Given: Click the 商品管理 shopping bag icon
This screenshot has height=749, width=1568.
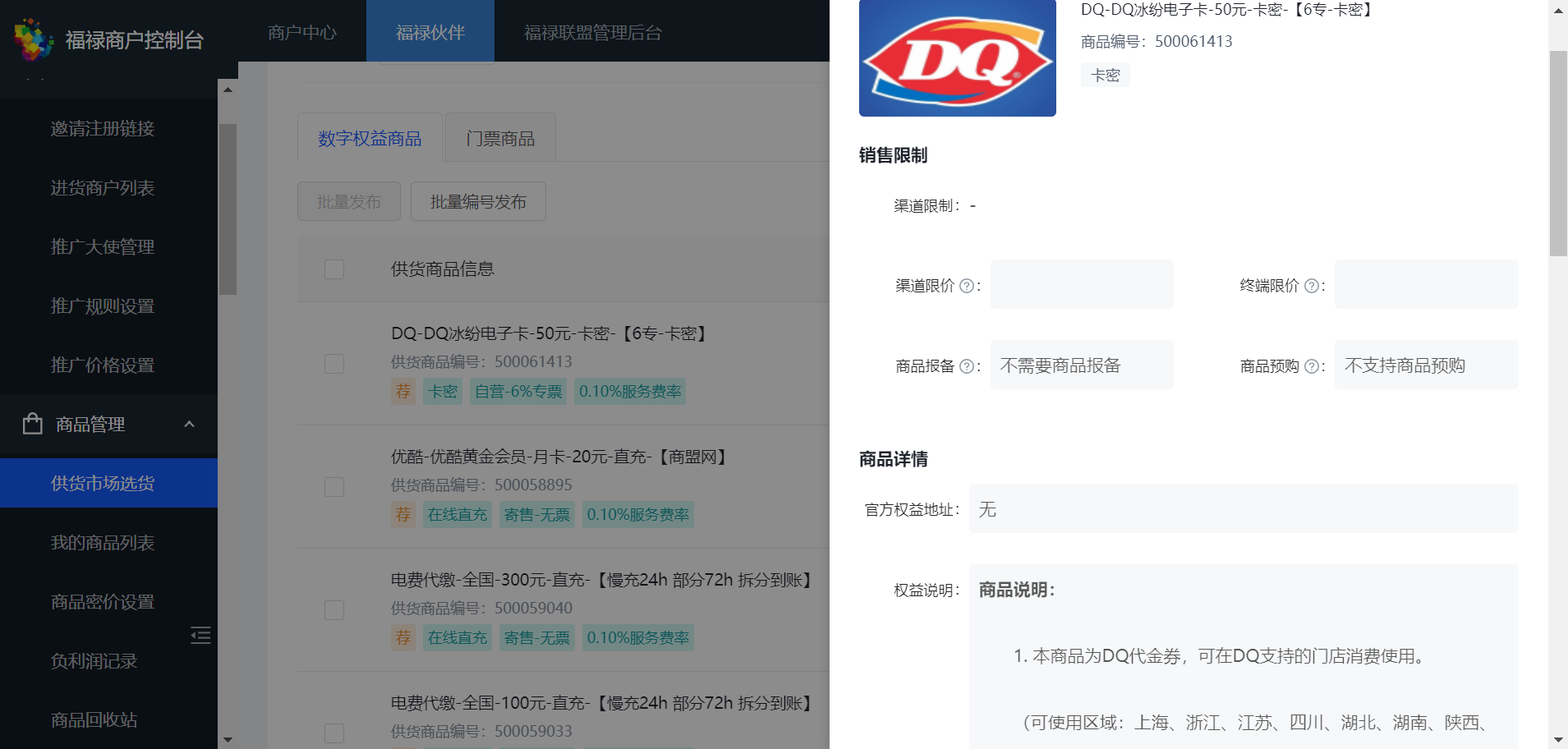Looking at the screenshot, I should (x=33, y=424).
